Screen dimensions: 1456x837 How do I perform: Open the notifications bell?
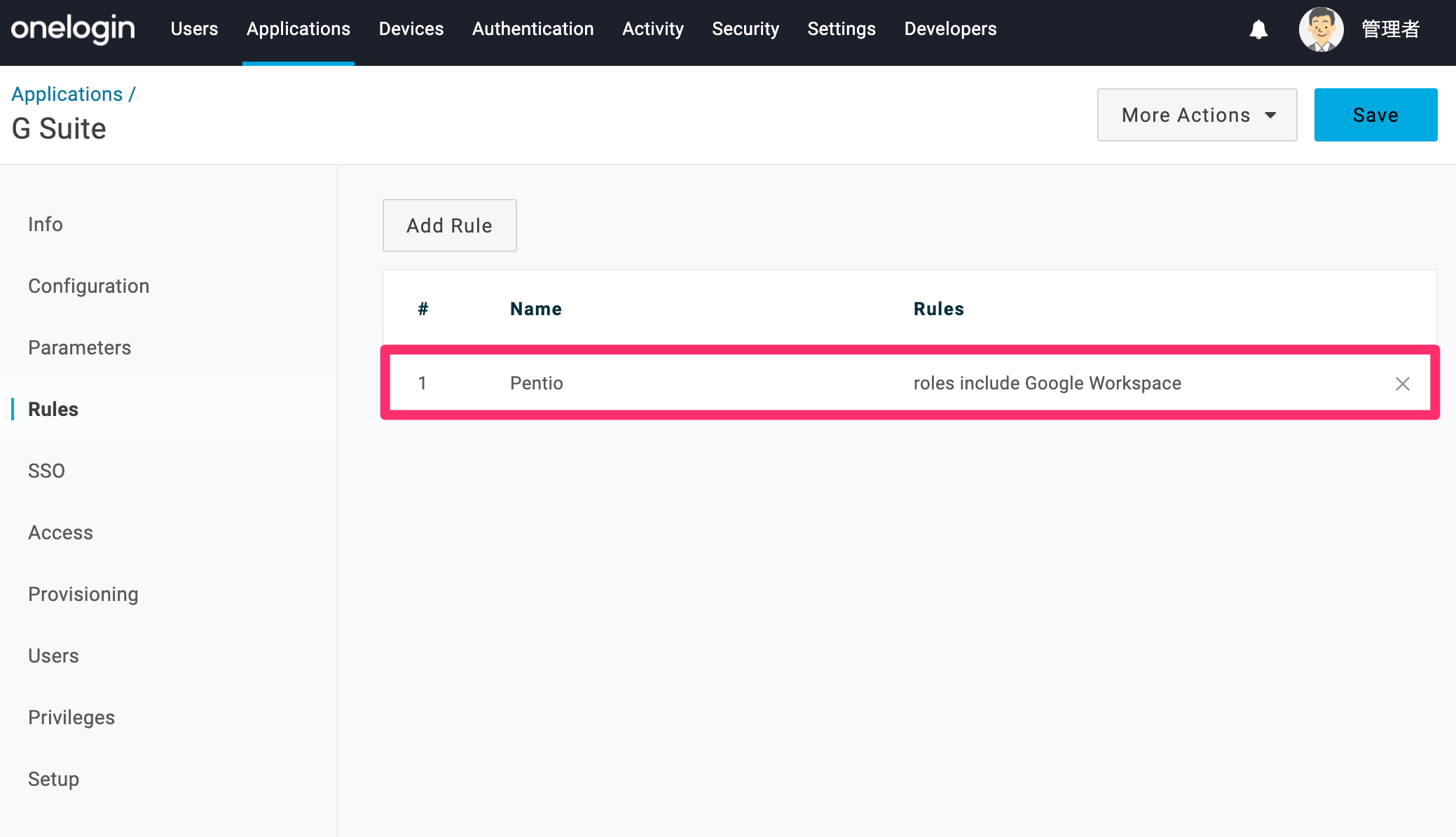click(1258, 29)
